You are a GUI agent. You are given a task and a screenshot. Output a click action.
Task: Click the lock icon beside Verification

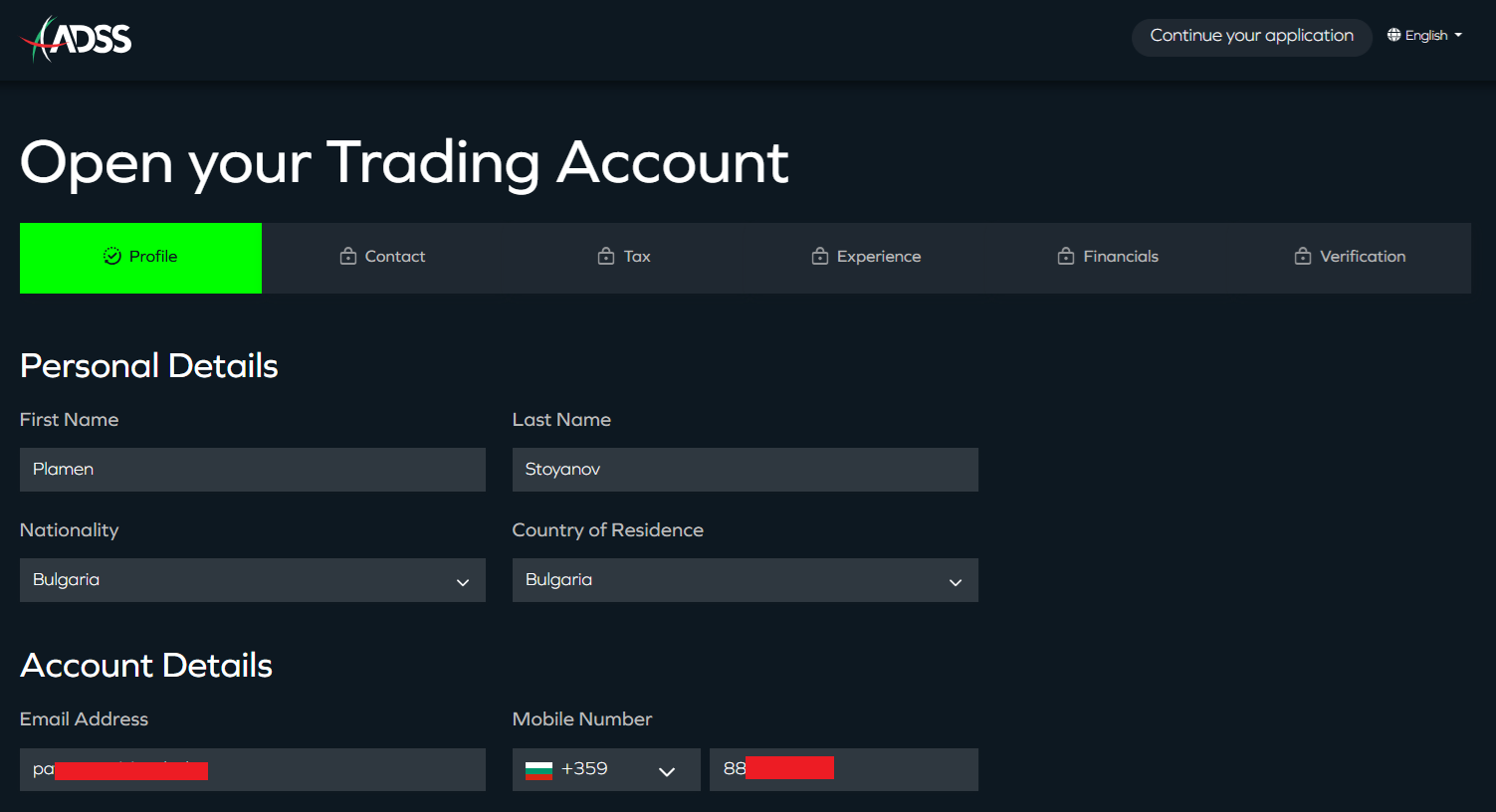pos(1303,257)
